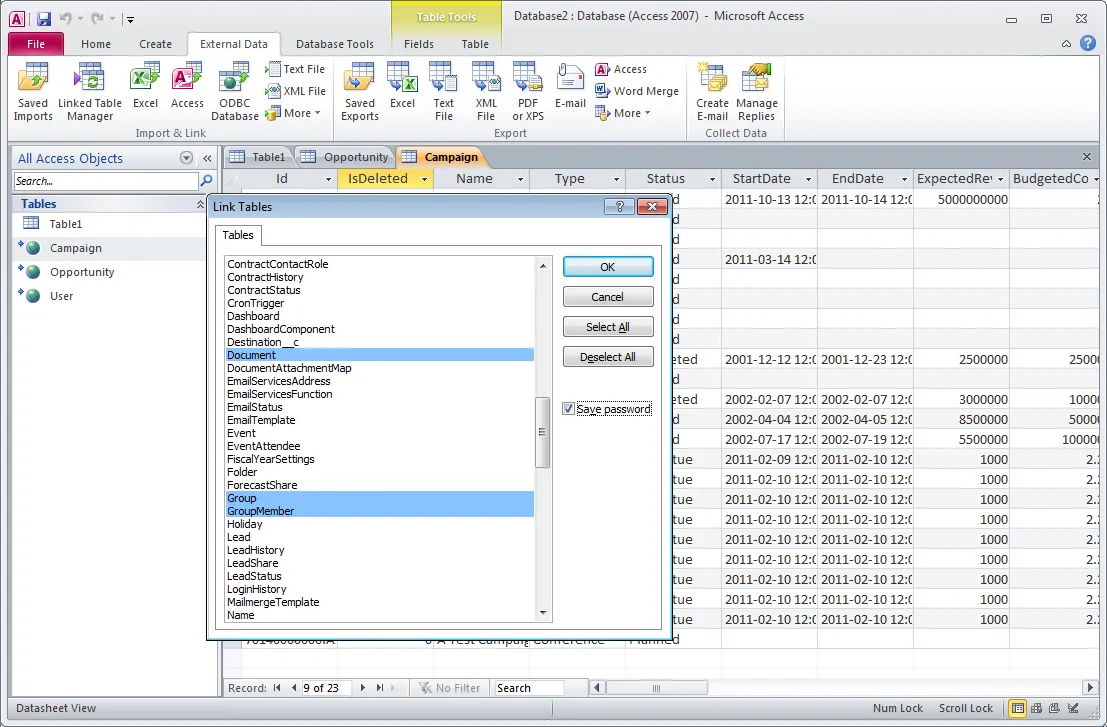This screenshot has height=727, width=1107.
Task: Click the Select All button
Action: [x=608, y=326]
